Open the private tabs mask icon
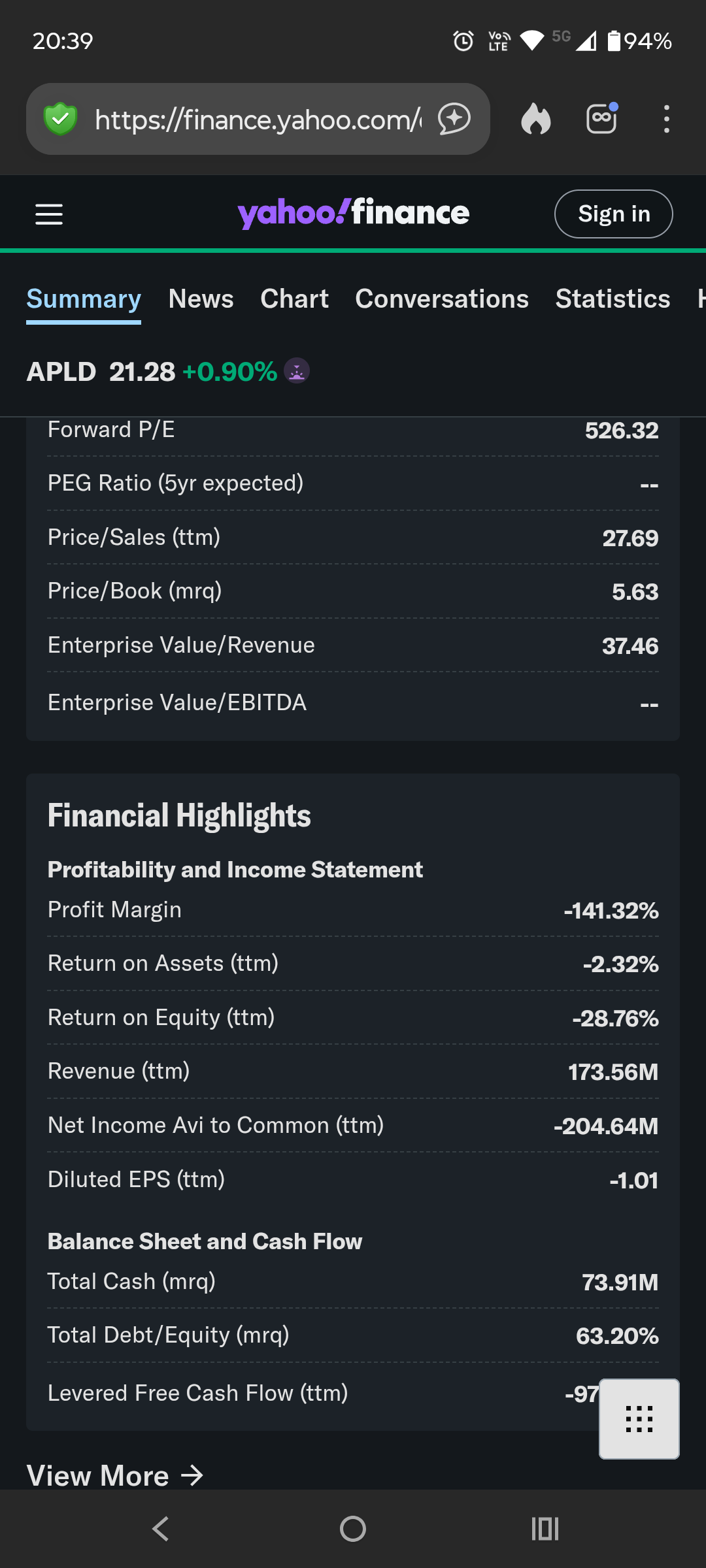This screenshot has height=1568, width=706. click(601, 119)
